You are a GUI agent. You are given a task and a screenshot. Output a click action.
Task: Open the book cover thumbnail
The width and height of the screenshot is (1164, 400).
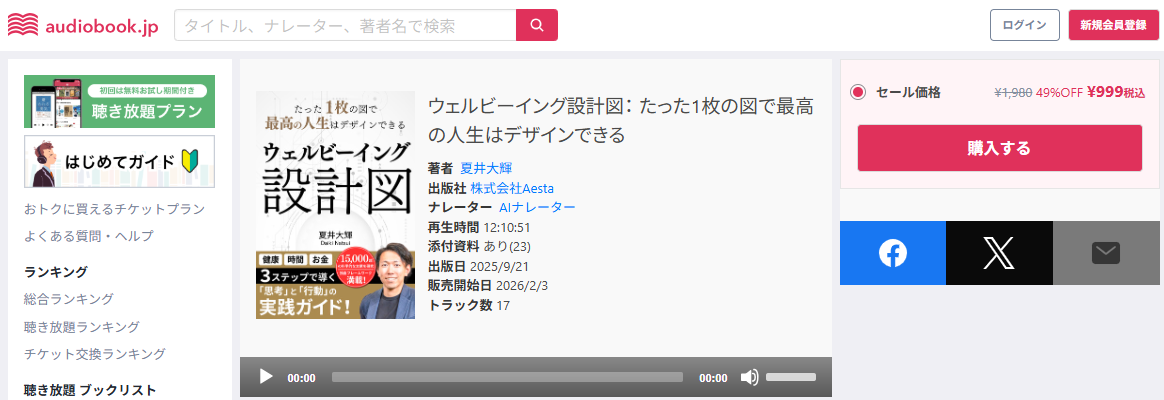point(336,205)
